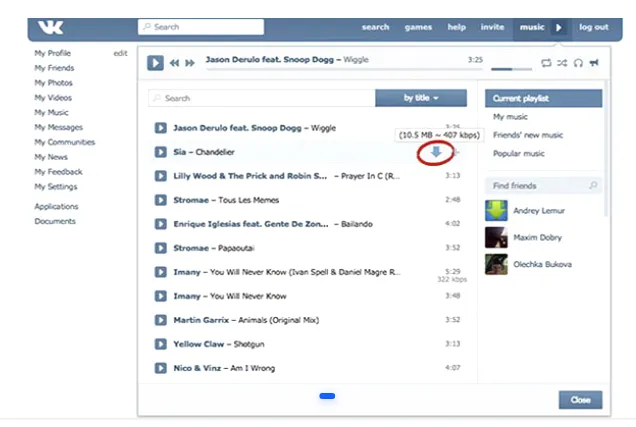
Task: Click the headphones icon in the player
Action: (578, 63)
